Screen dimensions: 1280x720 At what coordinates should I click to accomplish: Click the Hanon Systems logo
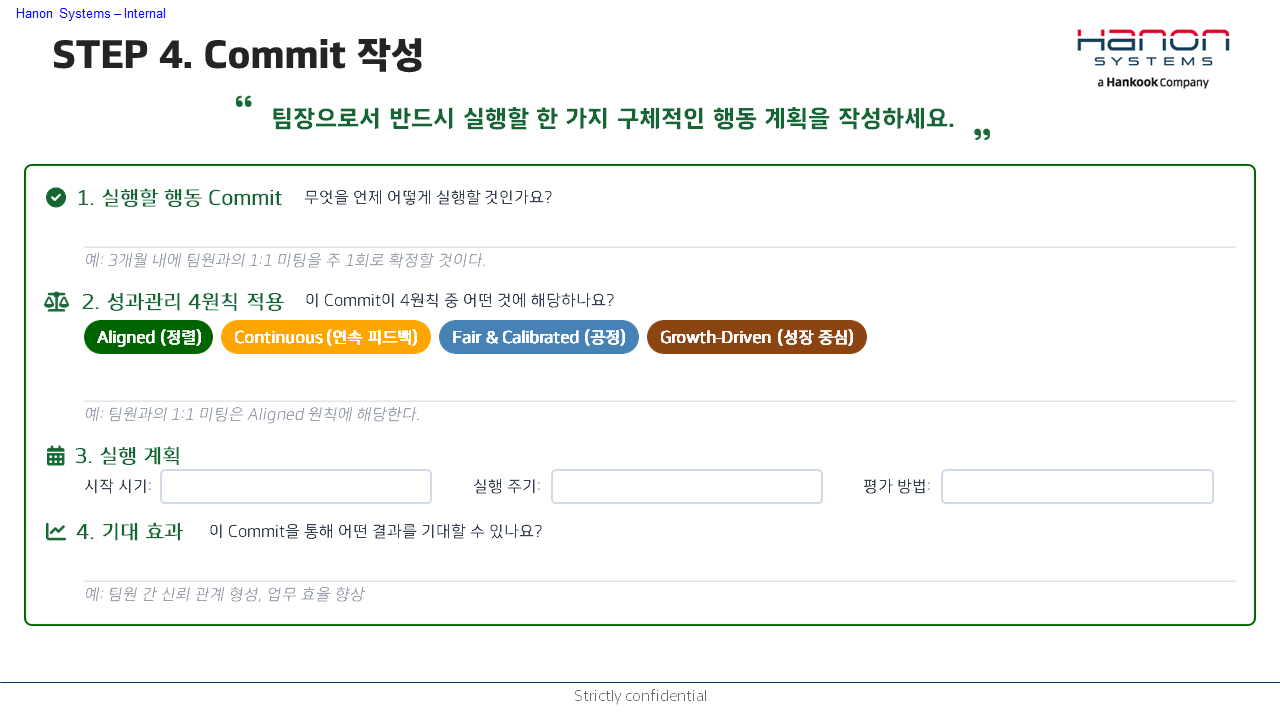(x=1153, y=58)
